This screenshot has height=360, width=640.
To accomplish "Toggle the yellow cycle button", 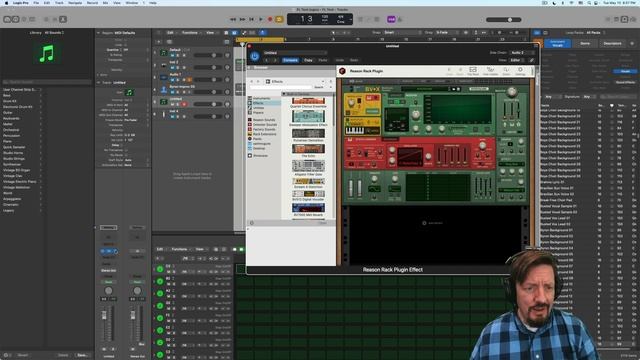I will (x=279, y=19).
